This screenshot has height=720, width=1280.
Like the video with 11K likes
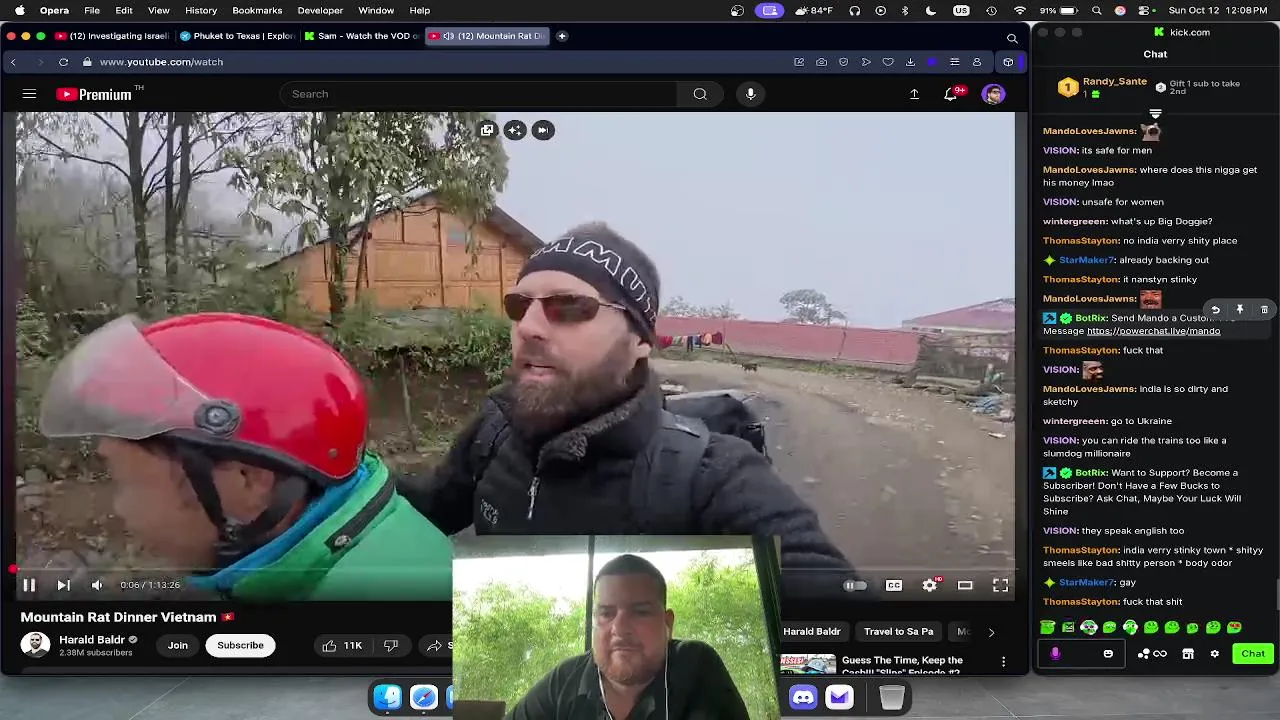coord(341,645)
